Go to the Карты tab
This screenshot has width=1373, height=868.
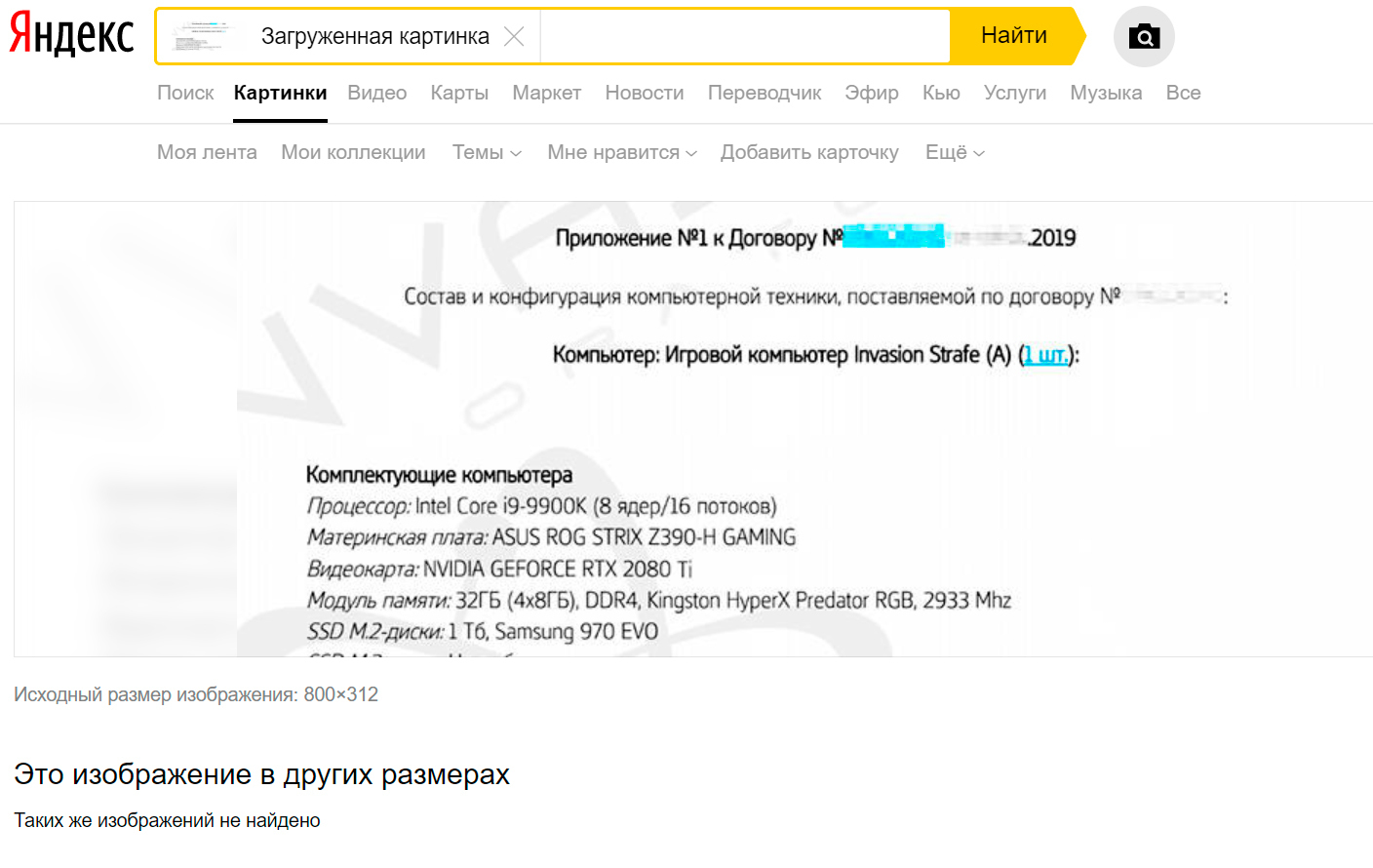click(x=459, y=93)
